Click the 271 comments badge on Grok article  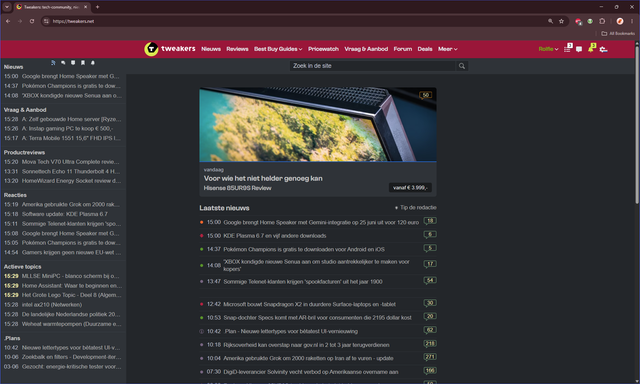pyautogui.click(x=430, y=357)
